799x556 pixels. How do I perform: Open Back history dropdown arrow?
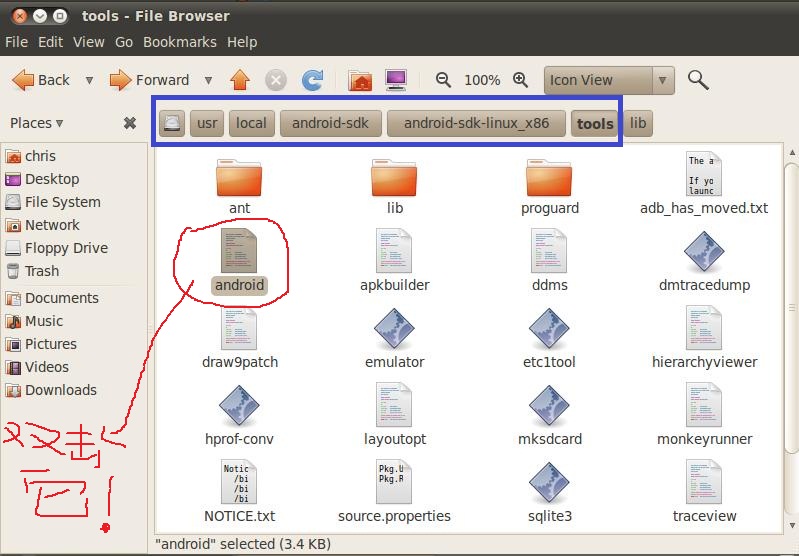click(x=90, y=81)
